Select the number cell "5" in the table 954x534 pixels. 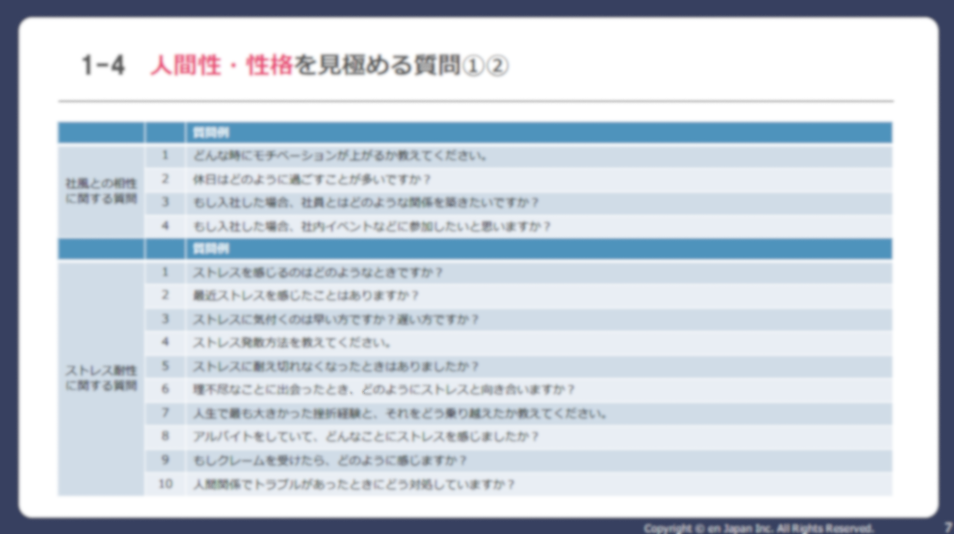pyautogui.click(x=165, y=366)
